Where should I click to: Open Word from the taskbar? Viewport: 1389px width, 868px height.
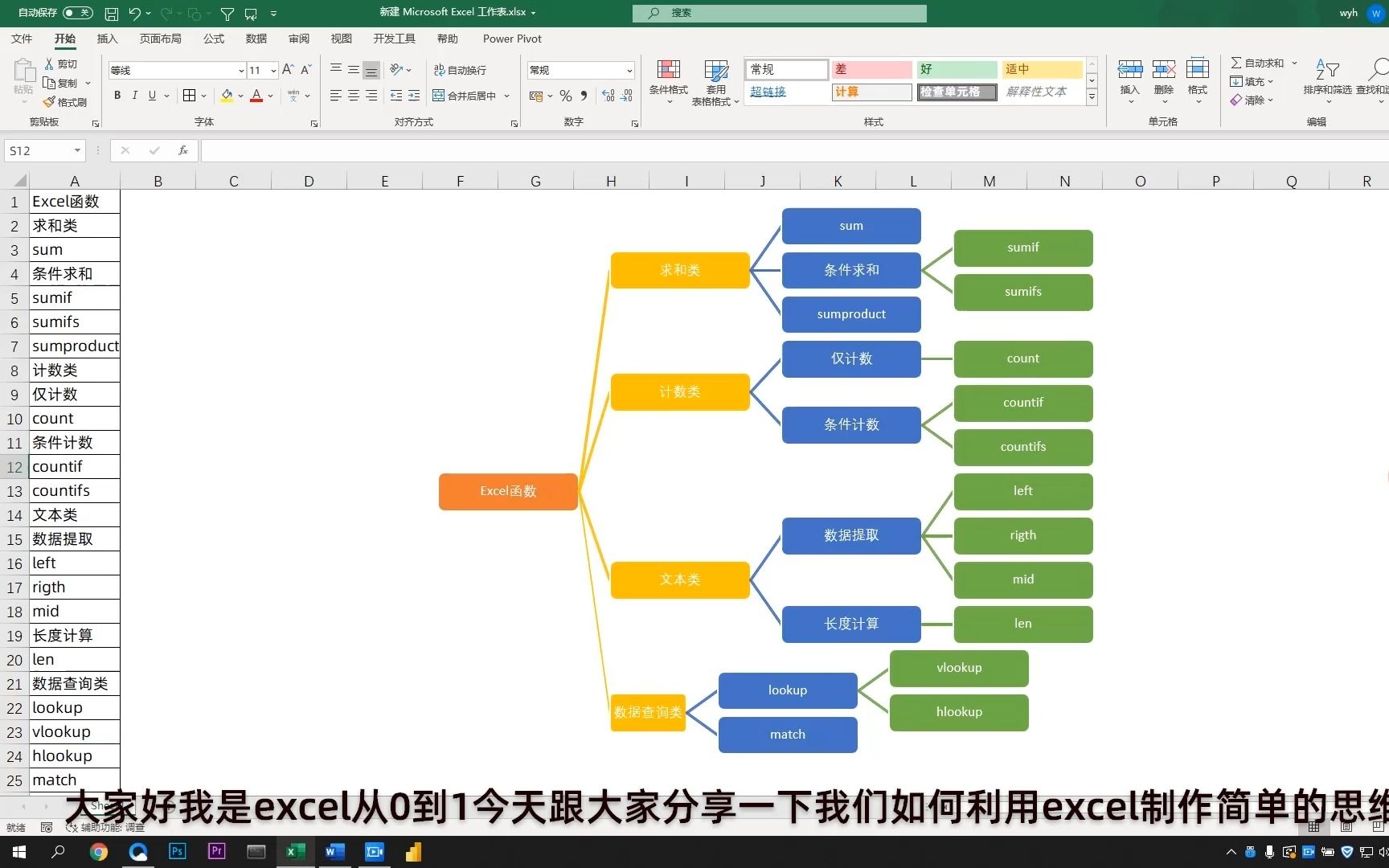(334, 852)
